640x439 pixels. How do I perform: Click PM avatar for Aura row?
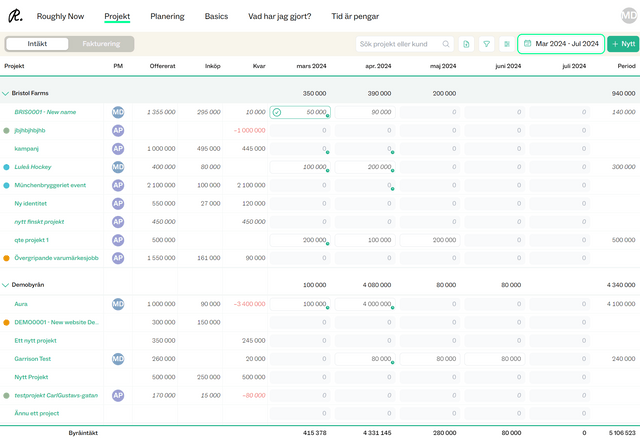click(118, 304)
